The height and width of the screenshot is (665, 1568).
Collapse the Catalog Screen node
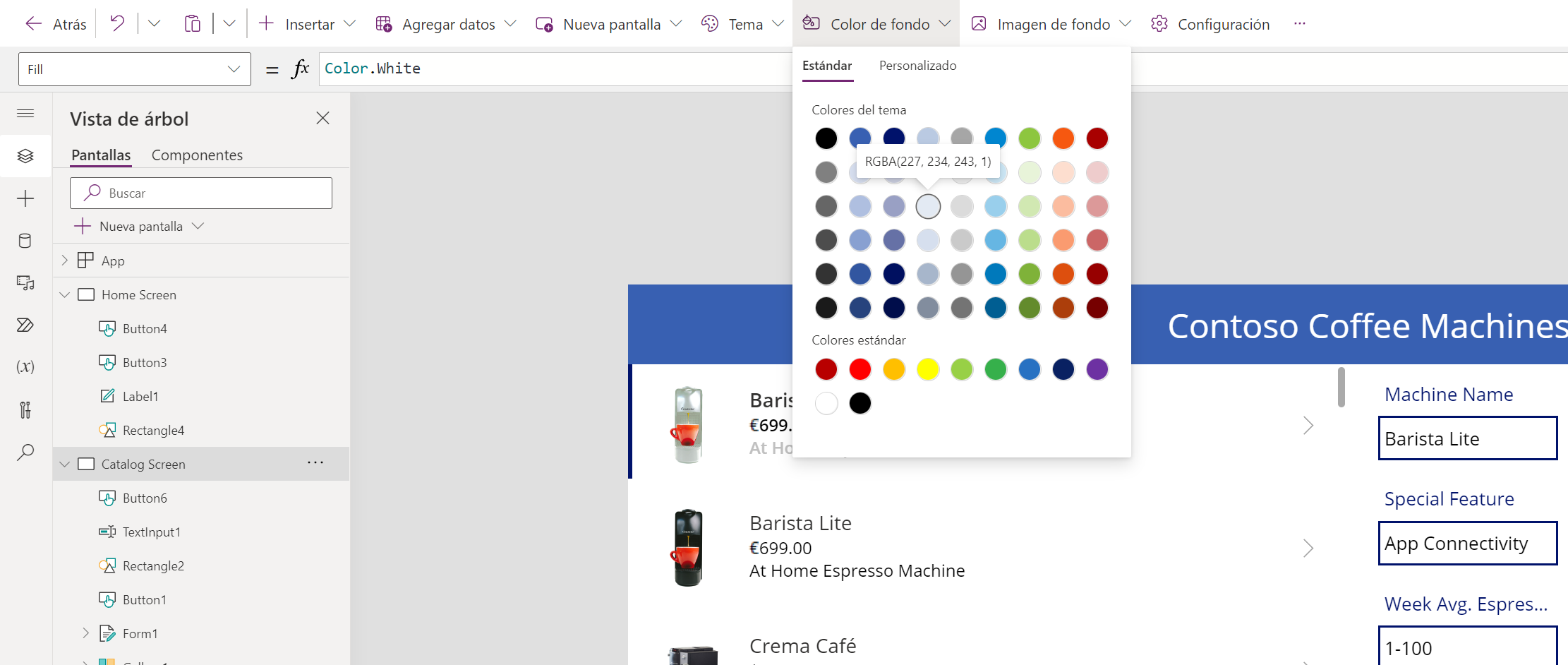64,464
